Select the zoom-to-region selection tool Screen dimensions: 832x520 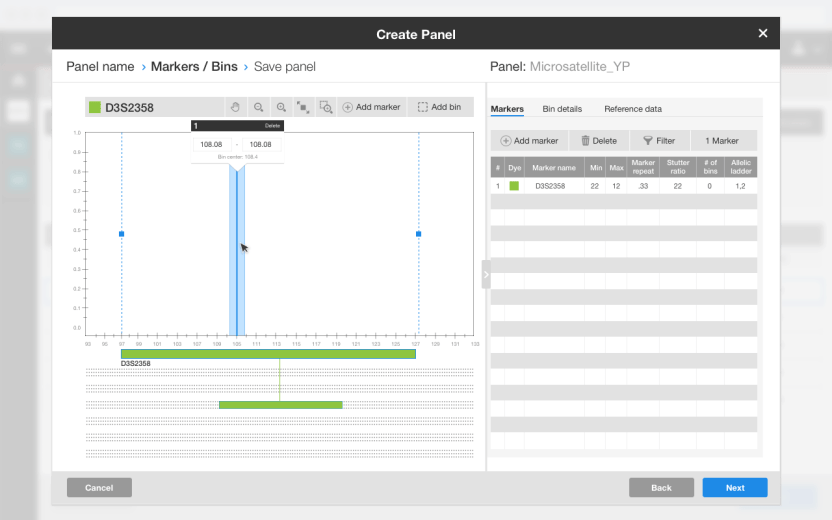point(326,107)
